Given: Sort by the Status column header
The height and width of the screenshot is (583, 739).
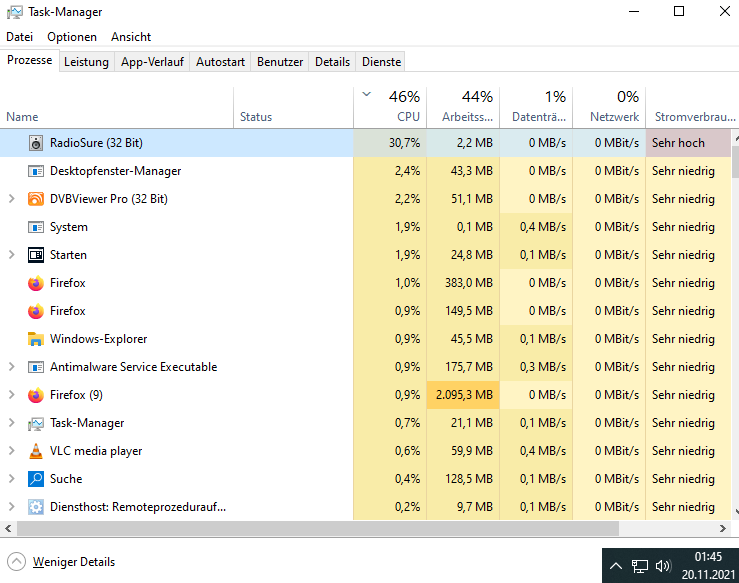Looking at the screenshot, I should point(294,107).
